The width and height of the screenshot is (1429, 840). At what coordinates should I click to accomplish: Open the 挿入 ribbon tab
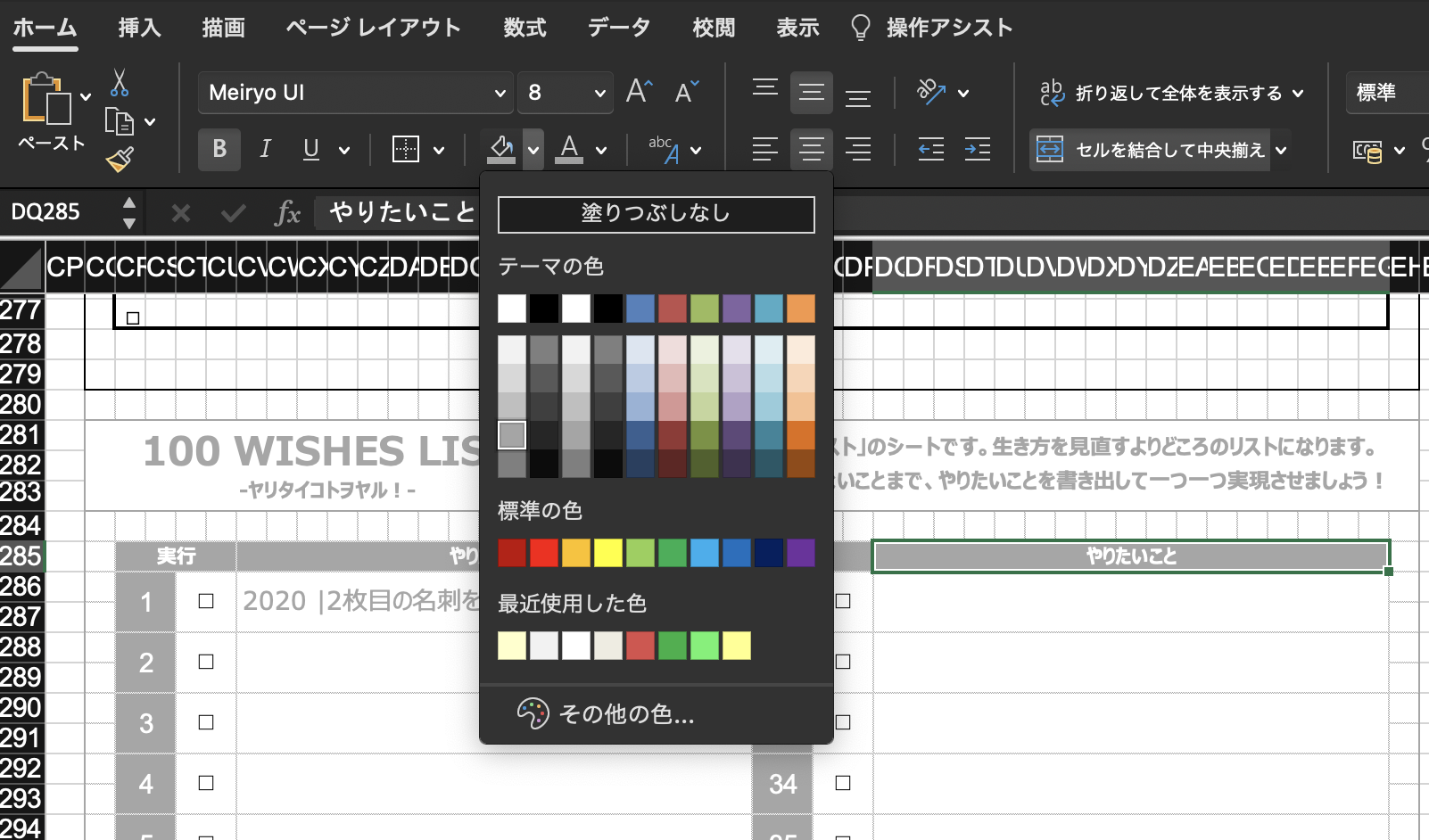[139, 28]
